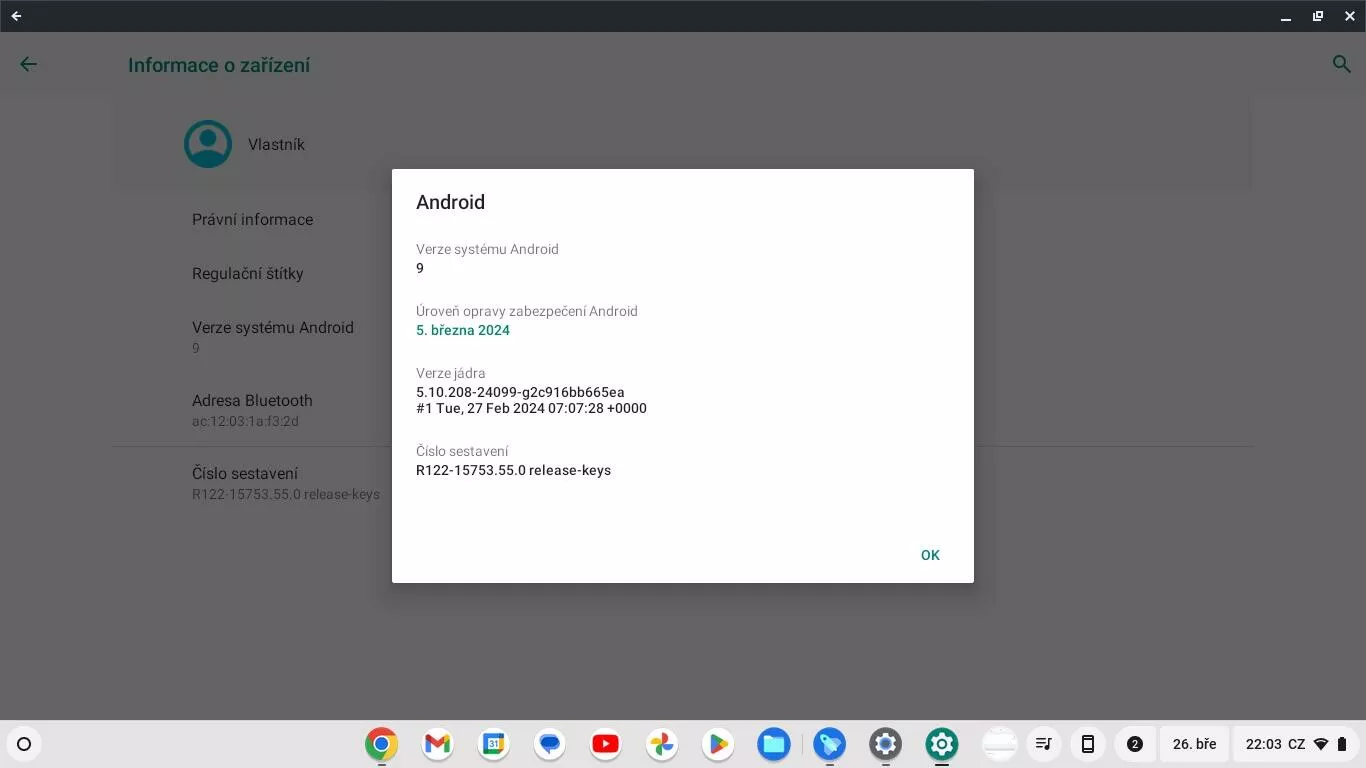This screenshot has height=768, width=1366.
Task: Click the Wi-Fi status icon
Action: (1321, 744)
